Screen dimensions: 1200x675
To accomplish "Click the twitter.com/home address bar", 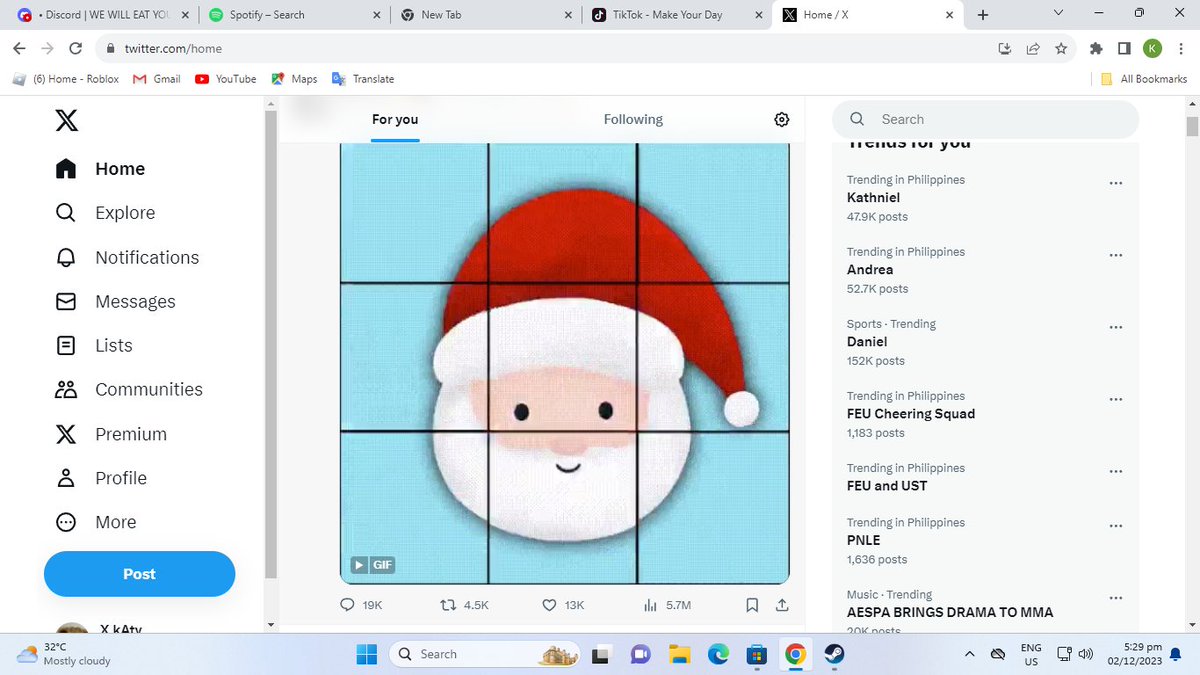I will pos(540,48).
